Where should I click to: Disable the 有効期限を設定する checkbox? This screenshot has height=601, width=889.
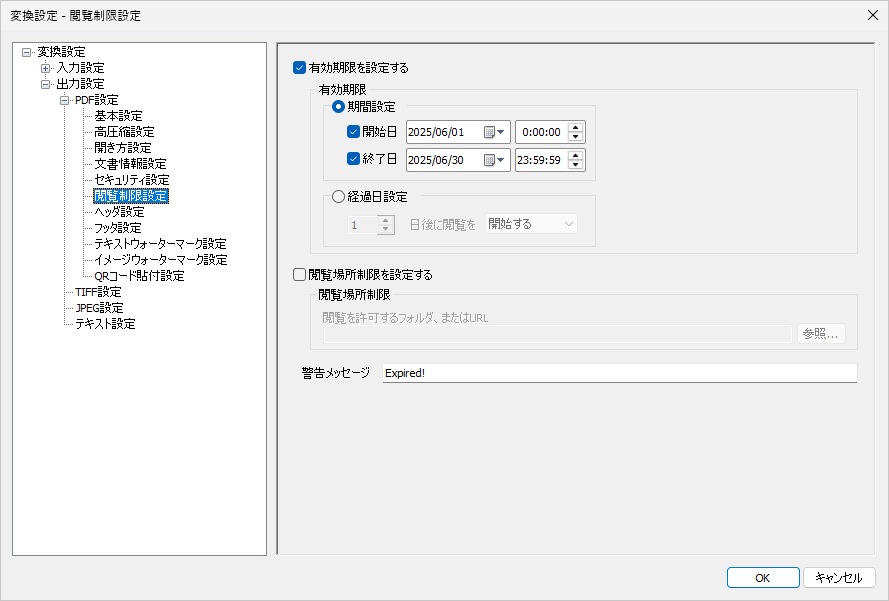299,67
